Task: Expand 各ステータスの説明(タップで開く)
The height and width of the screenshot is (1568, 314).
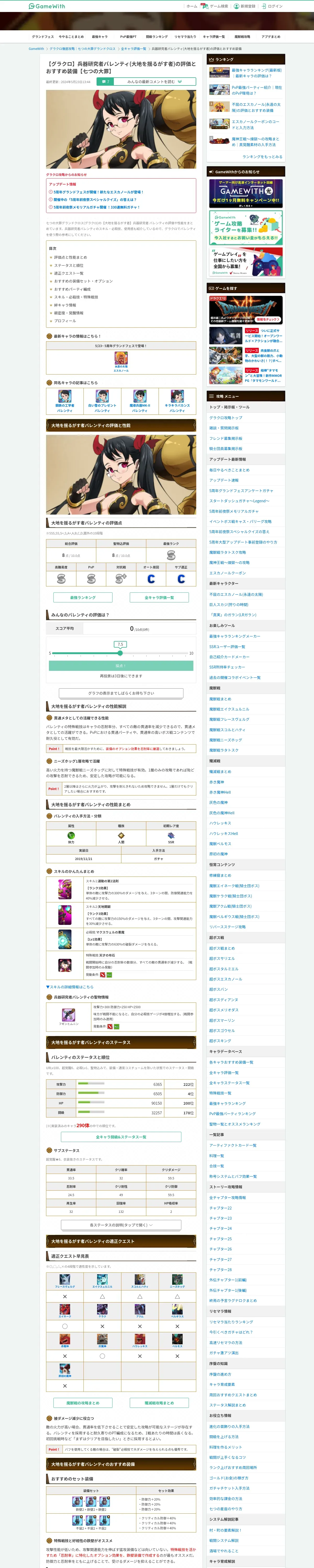Action: pos(121,1225)
